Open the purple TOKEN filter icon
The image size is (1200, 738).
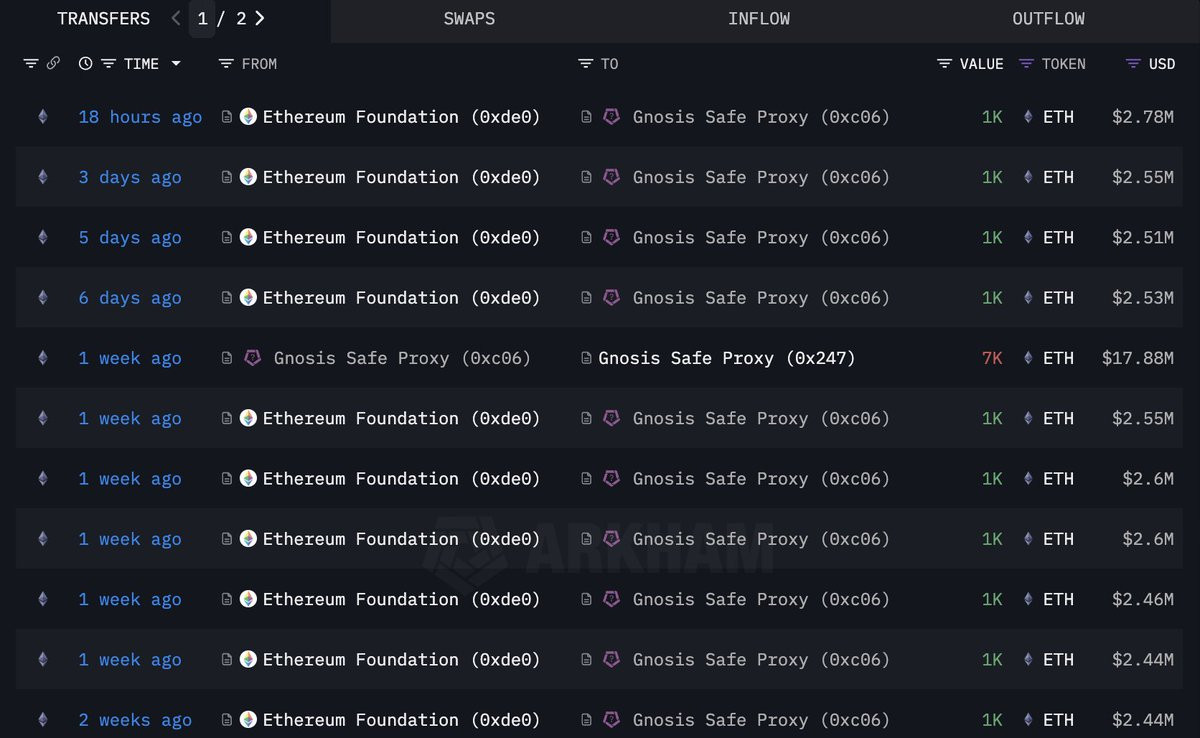pyautogui.click(x=1026, y=63)
